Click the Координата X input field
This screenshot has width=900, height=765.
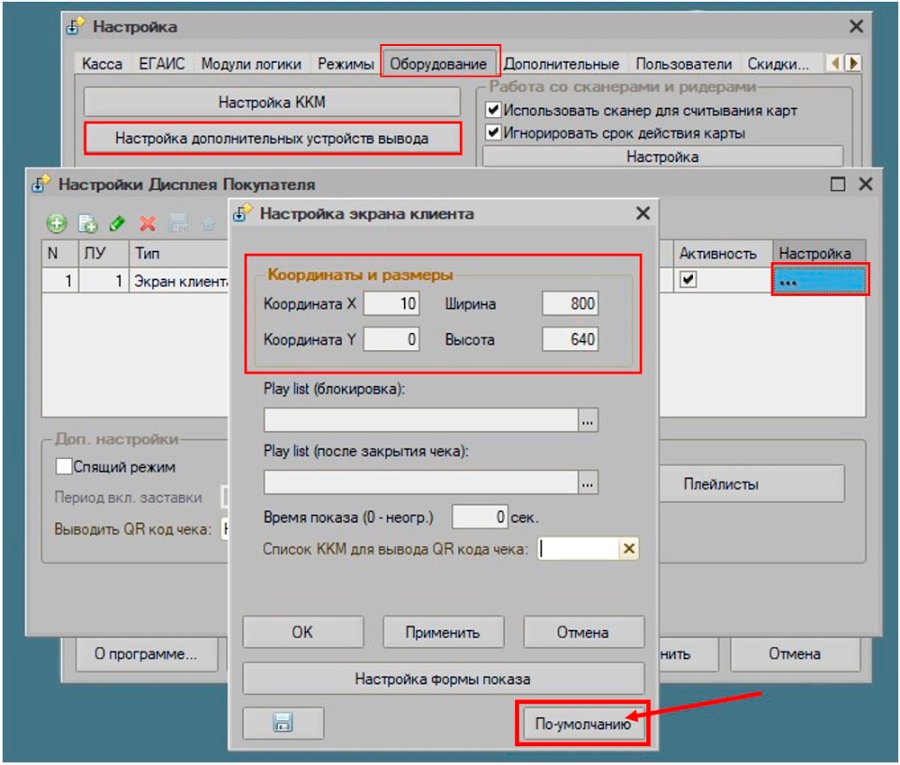click(391, 303)
